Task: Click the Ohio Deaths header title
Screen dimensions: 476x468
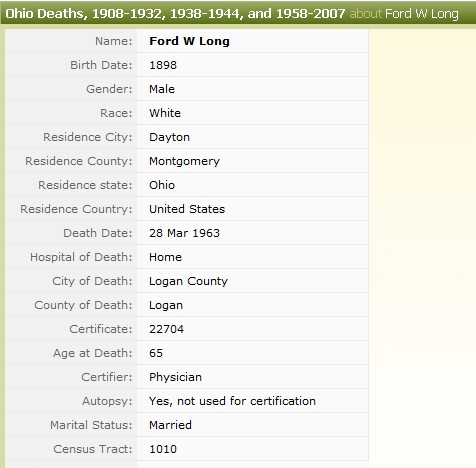Action: (x=175, y=14)
